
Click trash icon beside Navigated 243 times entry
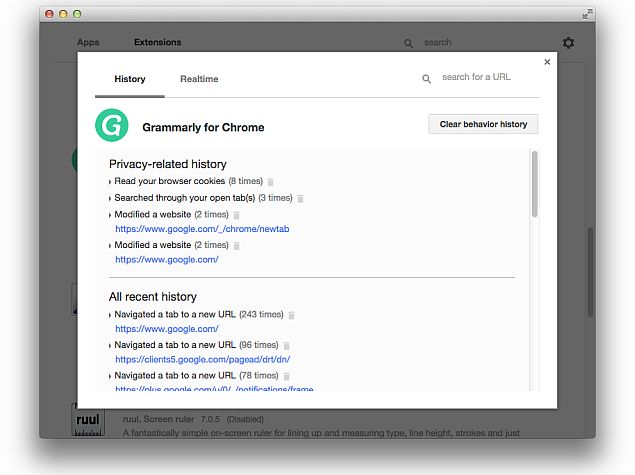point(292,315)
